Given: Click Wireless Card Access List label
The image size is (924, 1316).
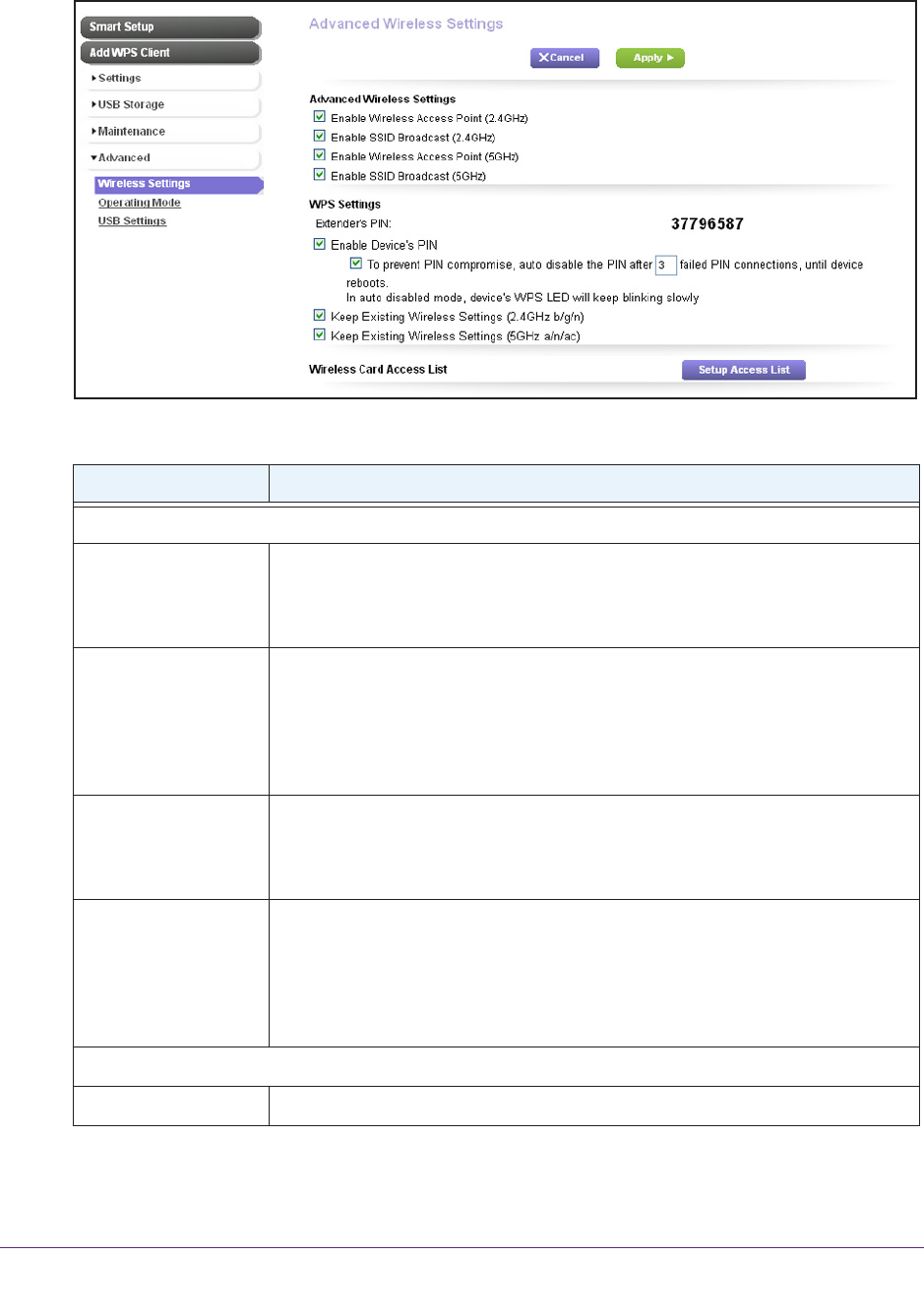Looking at the screenshot, I should (x=378, y=370).
